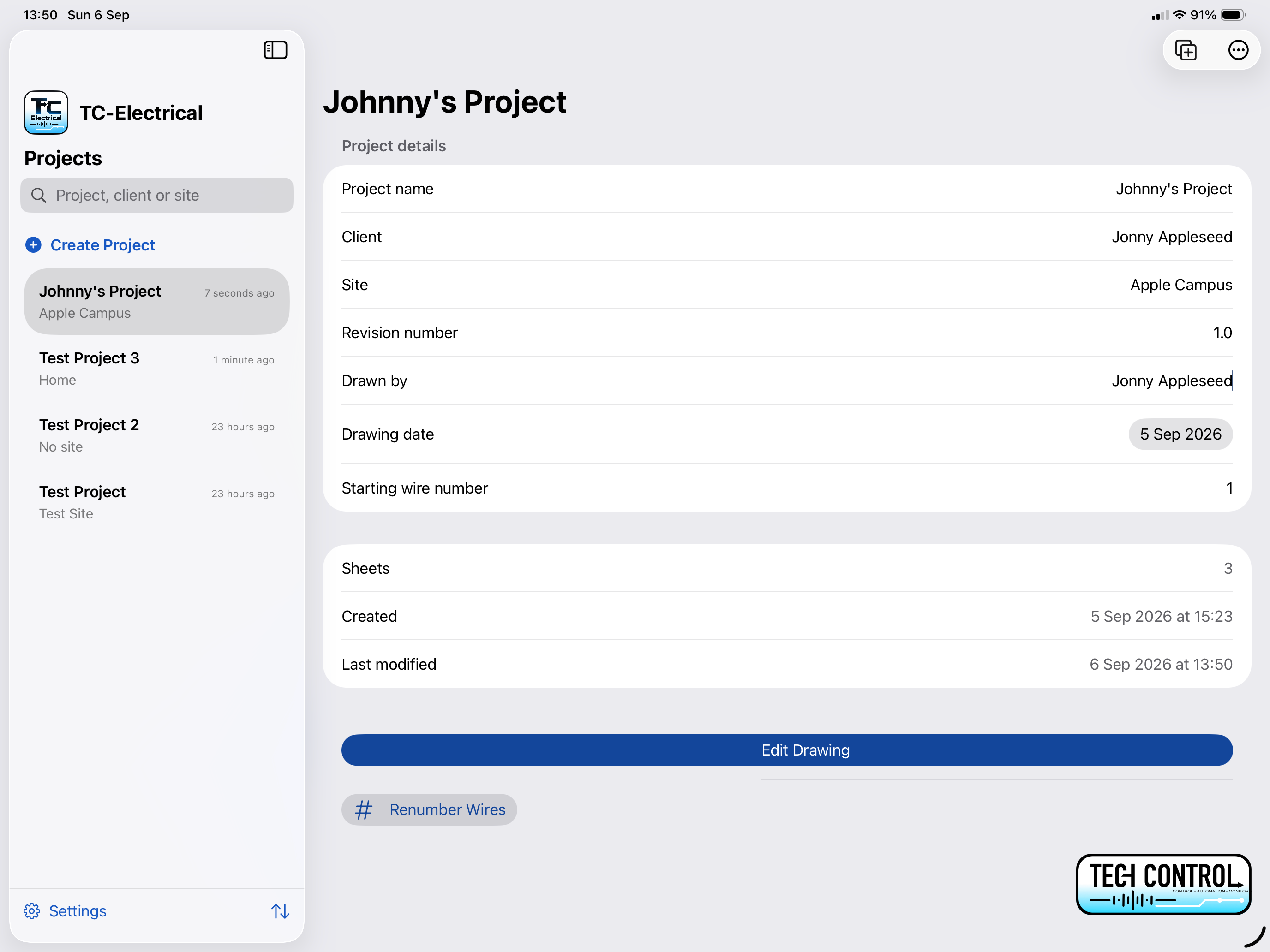
Task: Click the search magnifier icon
Action: click(x=38, y=195)
